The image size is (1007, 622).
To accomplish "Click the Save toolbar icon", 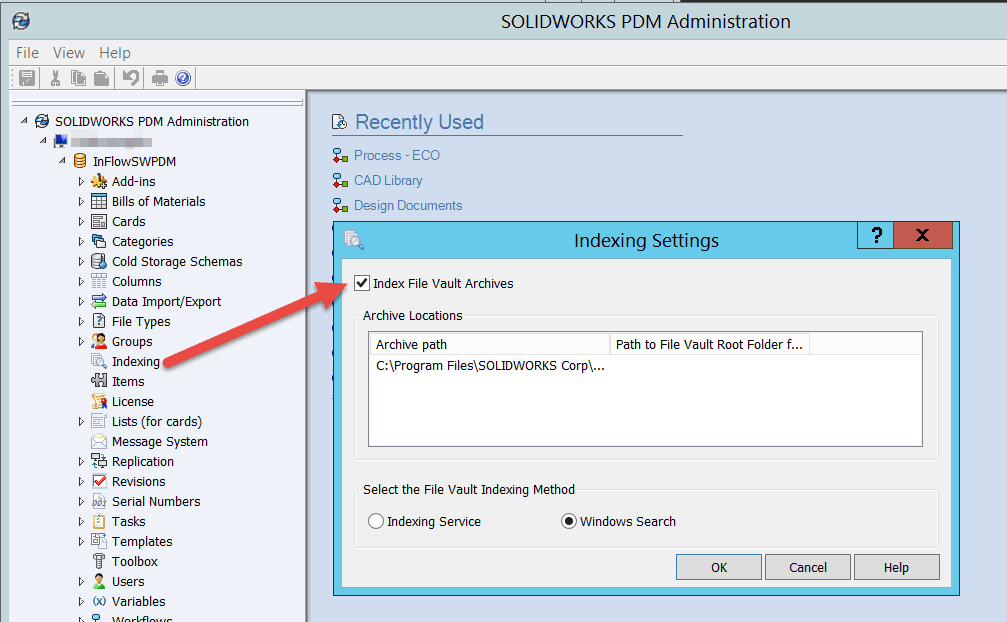I will [x=27, y=78].
